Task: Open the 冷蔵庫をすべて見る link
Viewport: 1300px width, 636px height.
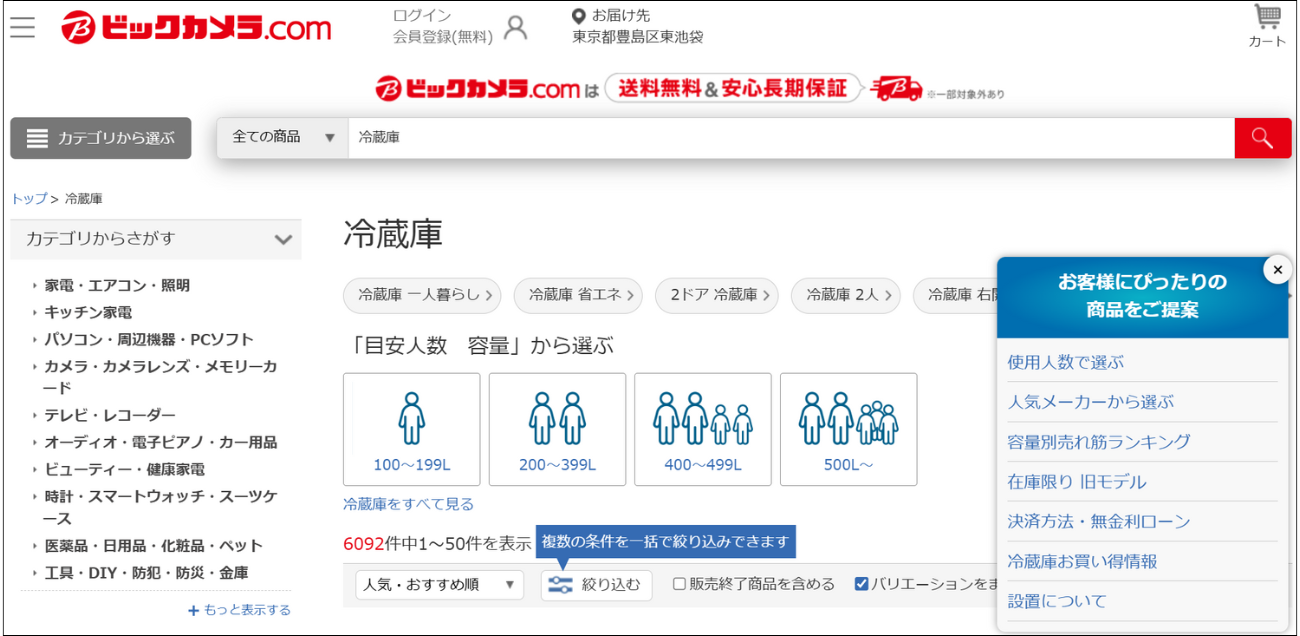Action: 408,504
